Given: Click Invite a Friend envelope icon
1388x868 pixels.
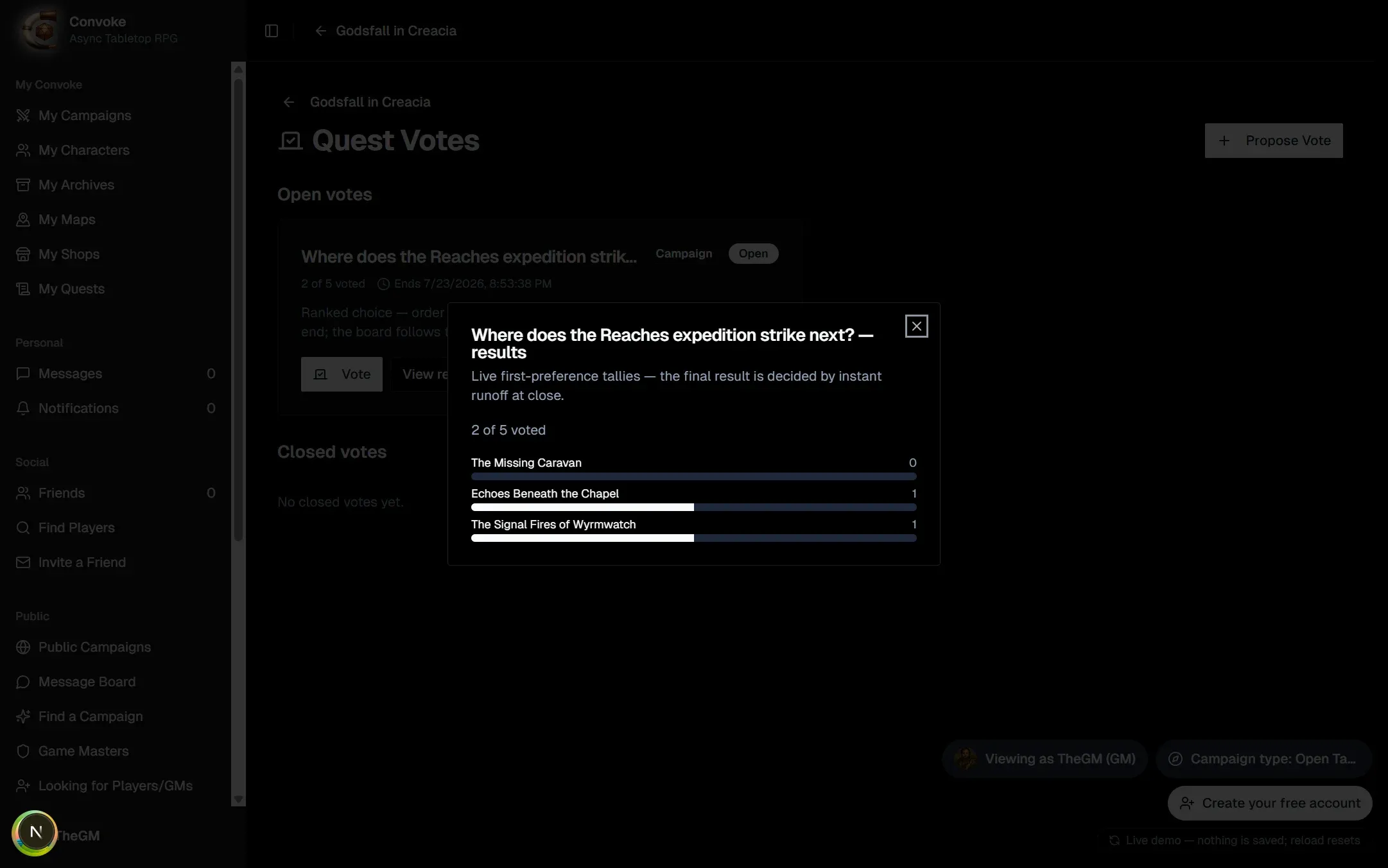Looking at the screenshot, I should point(23,562).
